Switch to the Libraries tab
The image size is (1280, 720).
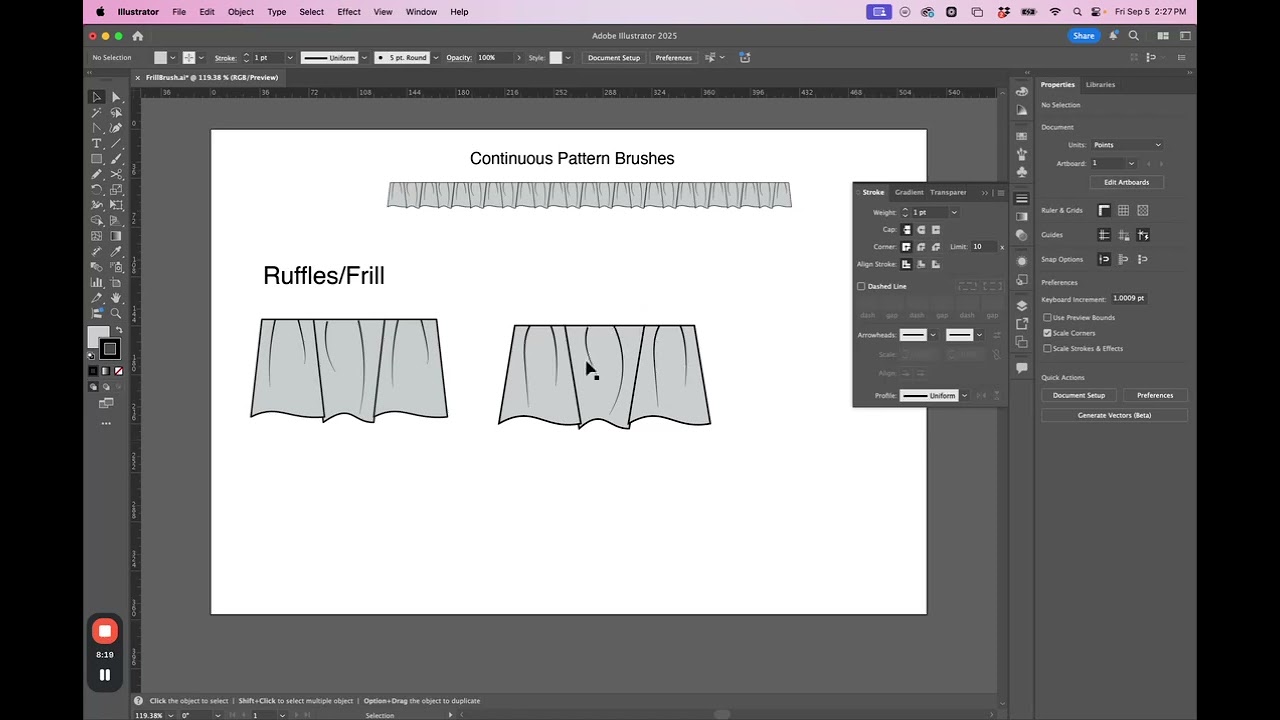click(1100, 85)
